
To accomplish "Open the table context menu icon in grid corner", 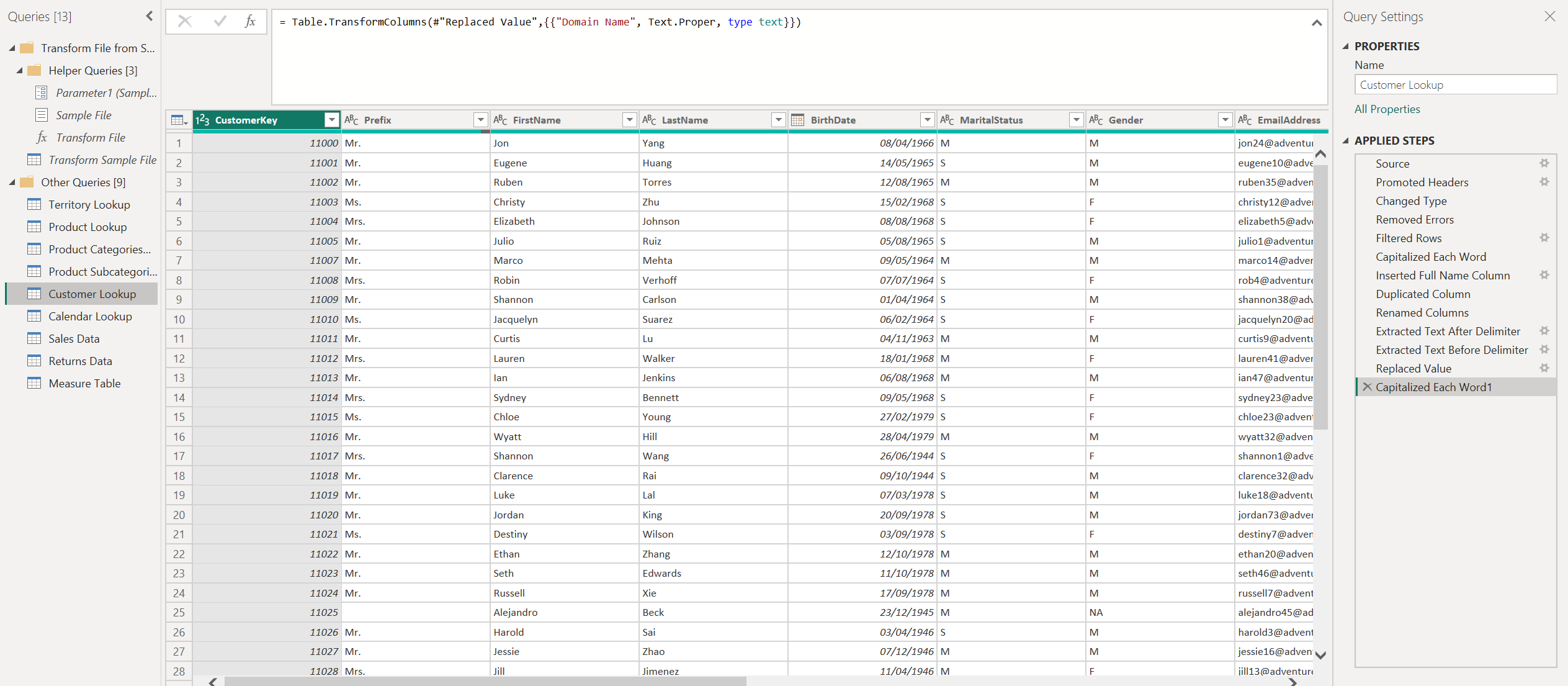I will pyautogui.click(x=177, y=119).
